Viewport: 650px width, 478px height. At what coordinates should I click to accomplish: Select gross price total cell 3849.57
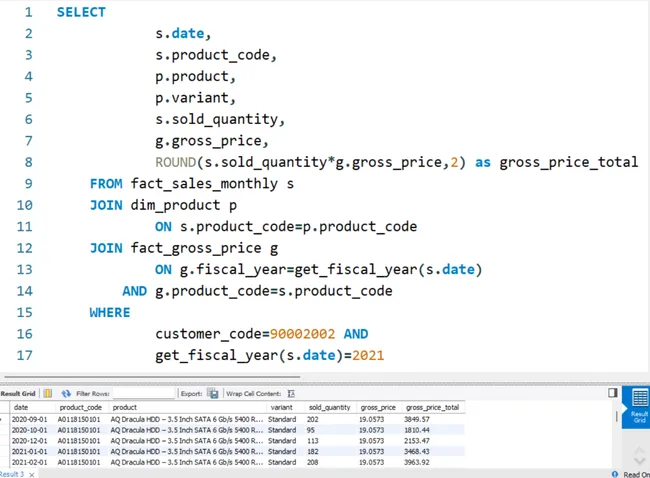(417, 419)
